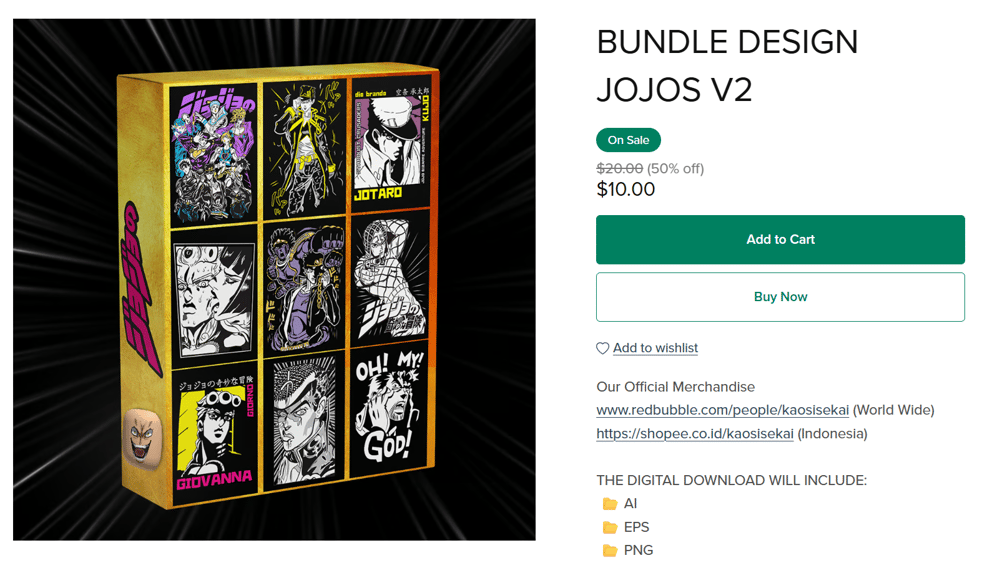Click the OH! MY! GOD! design card

click(x=390, y=408)
